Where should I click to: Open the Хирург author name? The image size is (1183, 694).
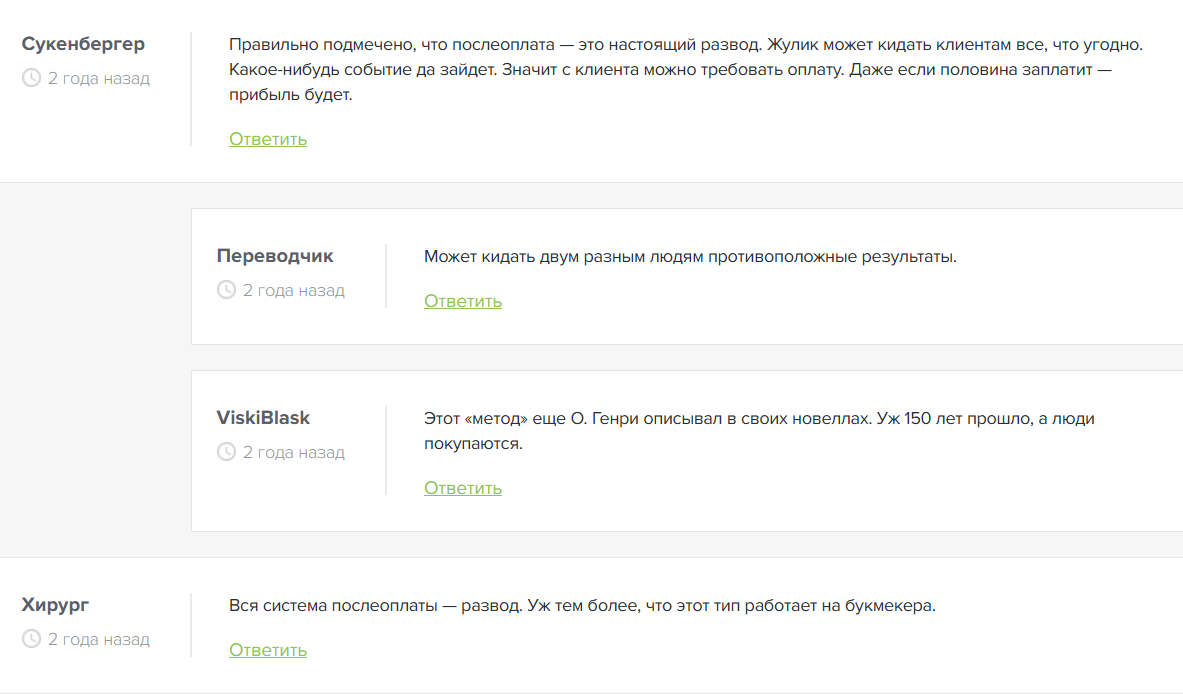tap(55, 605)
